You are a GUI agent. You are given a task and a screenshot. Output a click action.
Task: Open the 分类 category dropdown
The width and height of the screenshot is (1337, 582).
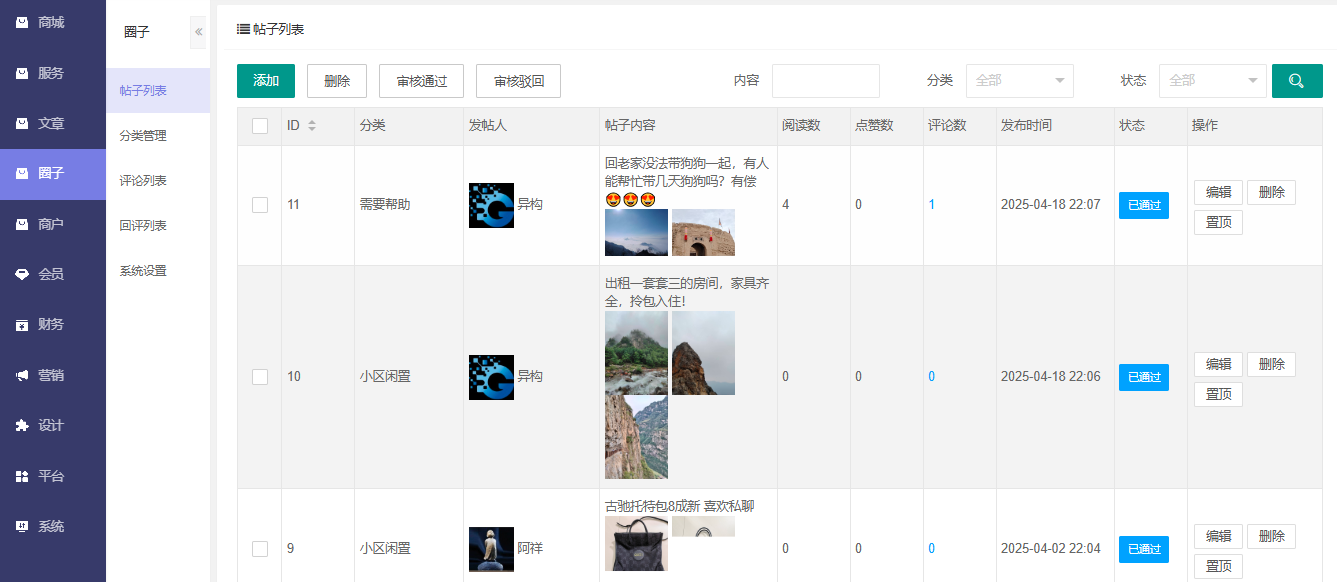pyautogui.click(x=1019, y=81)
